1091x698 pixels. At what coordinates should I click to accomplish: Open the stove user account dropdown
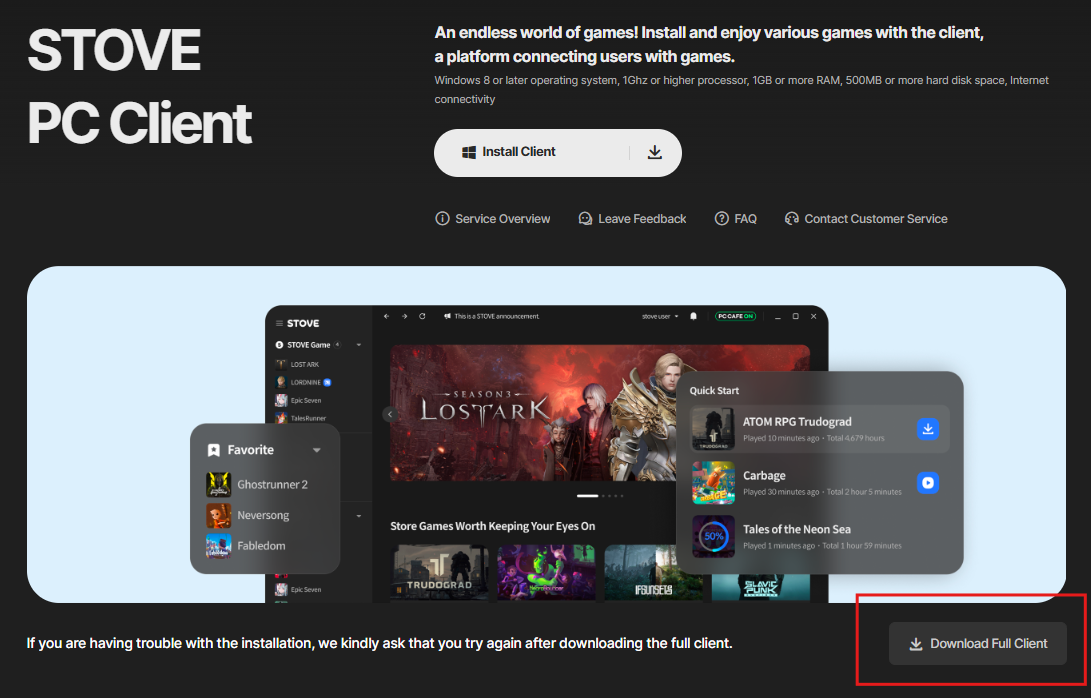[x=660, y=316]
